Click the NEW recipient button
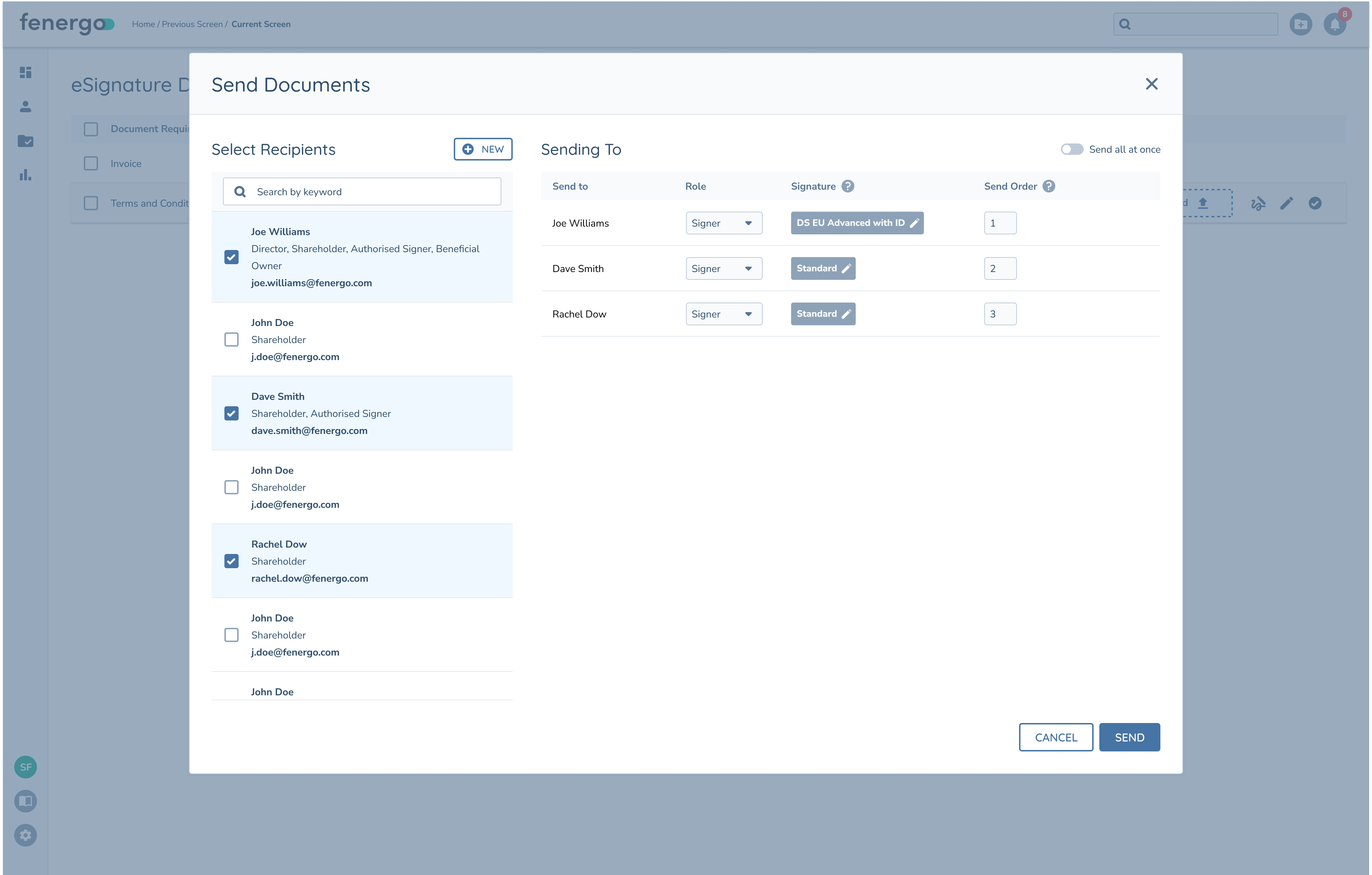Image resolution: width=1372 pixels, height=875 pixels. coord(483,149)
